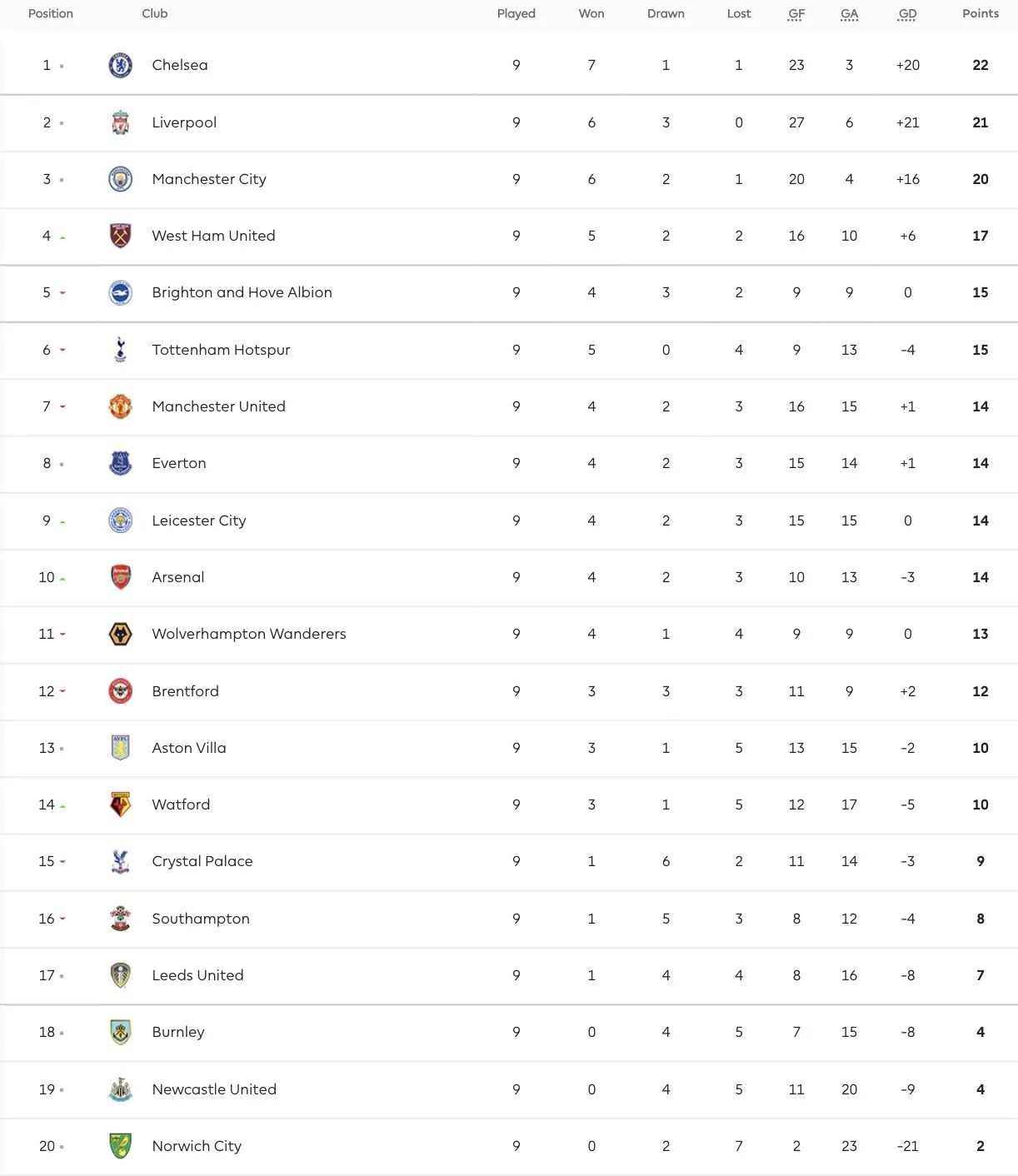Open the Manchester United club page
The height and width of the screenshot is (1176, 1018).
click(218, 406)
